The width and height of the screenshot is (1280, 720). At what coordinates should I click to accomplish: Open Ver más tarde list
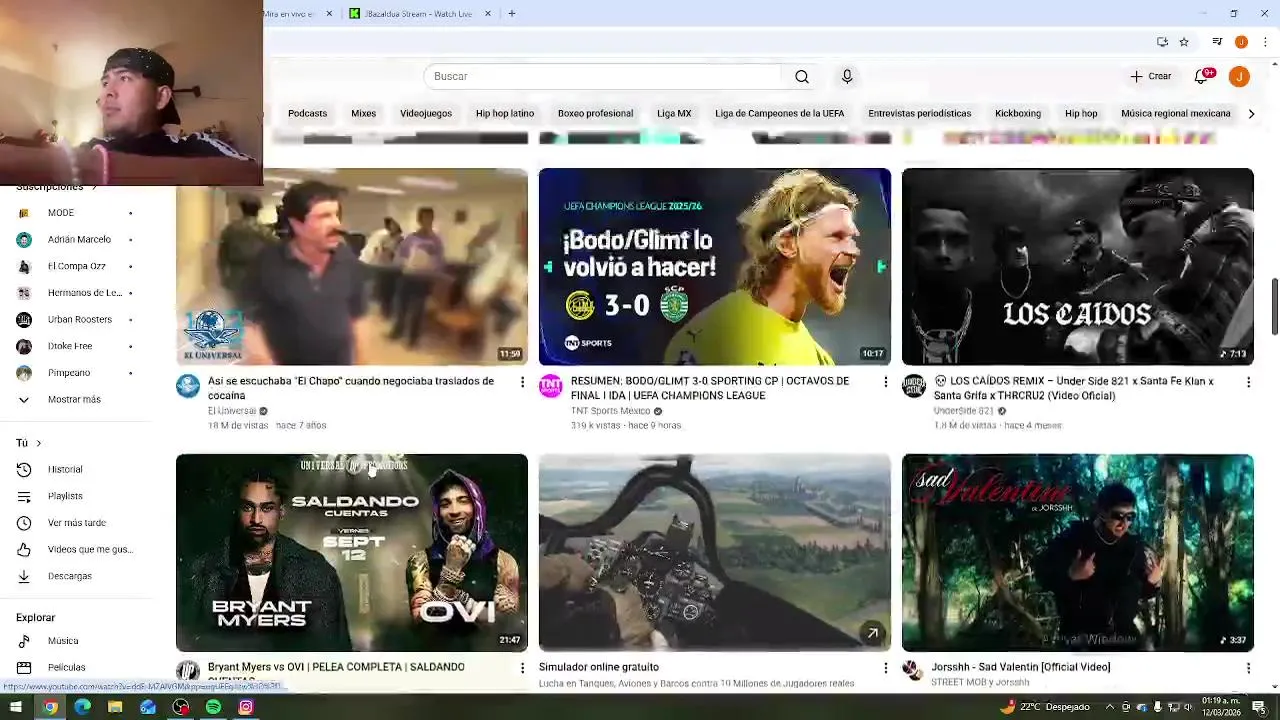point(75,523)
